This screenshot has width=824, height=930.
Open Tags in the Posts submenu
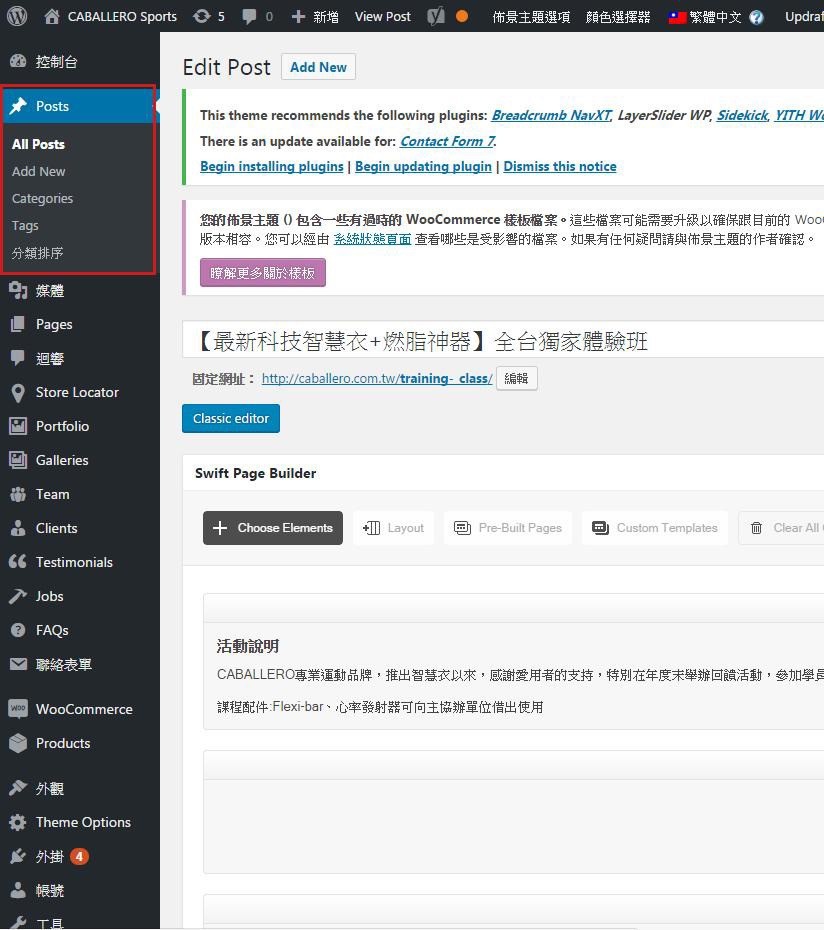(x=25, y=226)
